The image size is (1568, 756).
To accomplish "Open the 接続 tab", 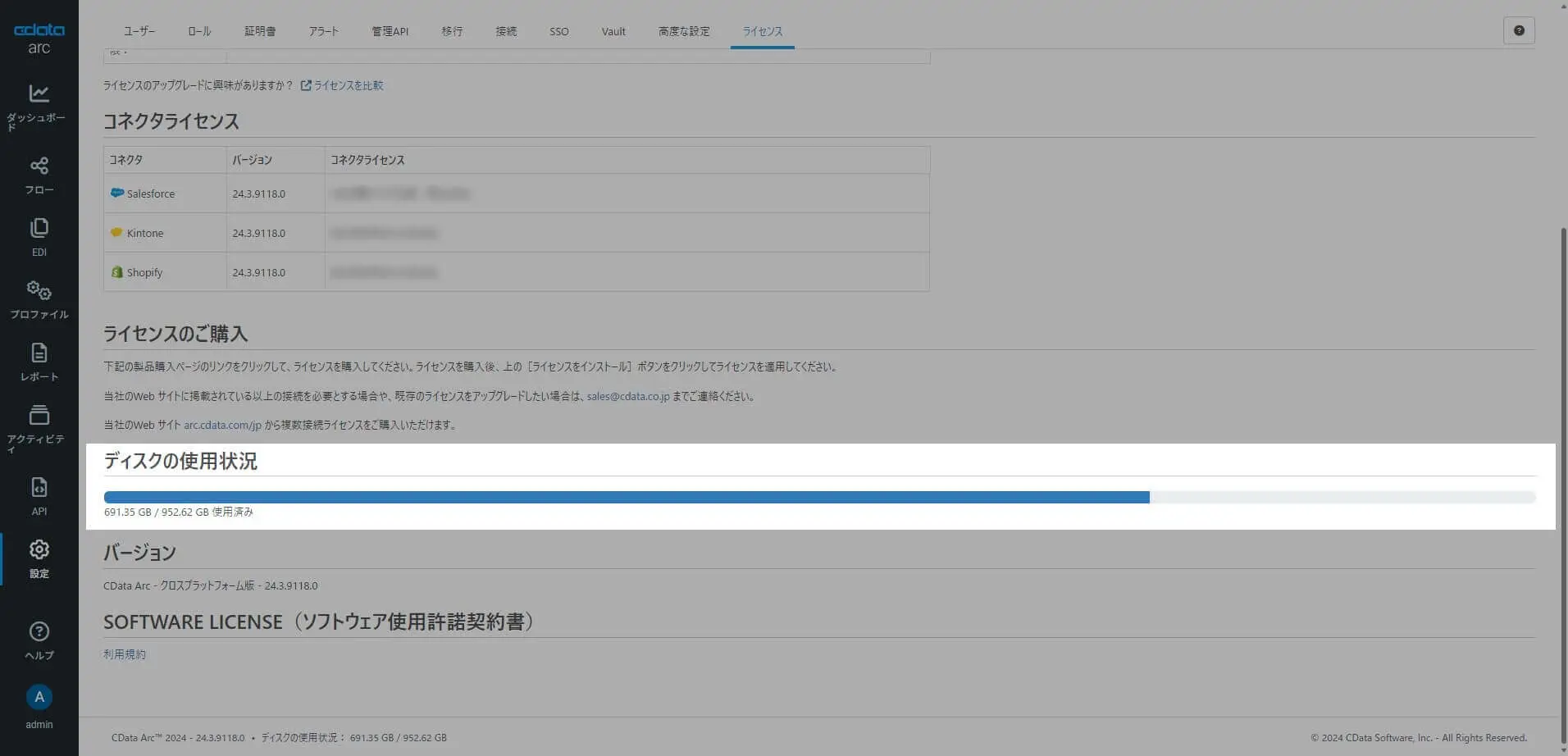I will point(506,31).
